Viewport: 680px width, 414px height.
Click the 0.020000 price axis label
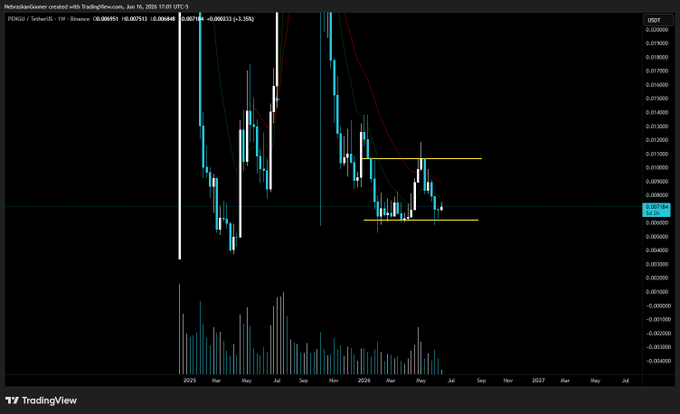[x=657, y=30]
